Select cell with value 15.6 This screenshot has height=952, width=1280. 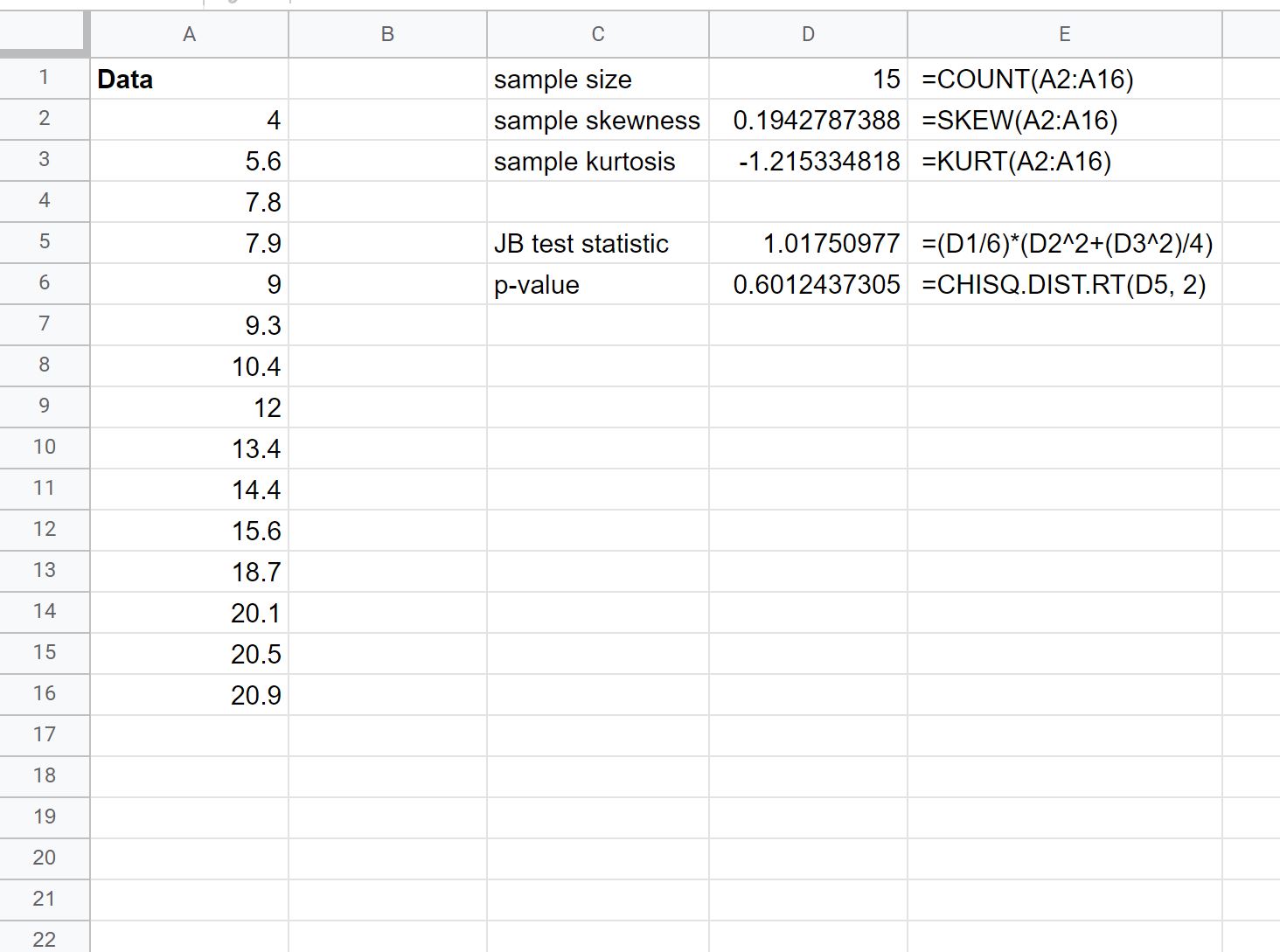pyautogui.click(x=189, y=531)
